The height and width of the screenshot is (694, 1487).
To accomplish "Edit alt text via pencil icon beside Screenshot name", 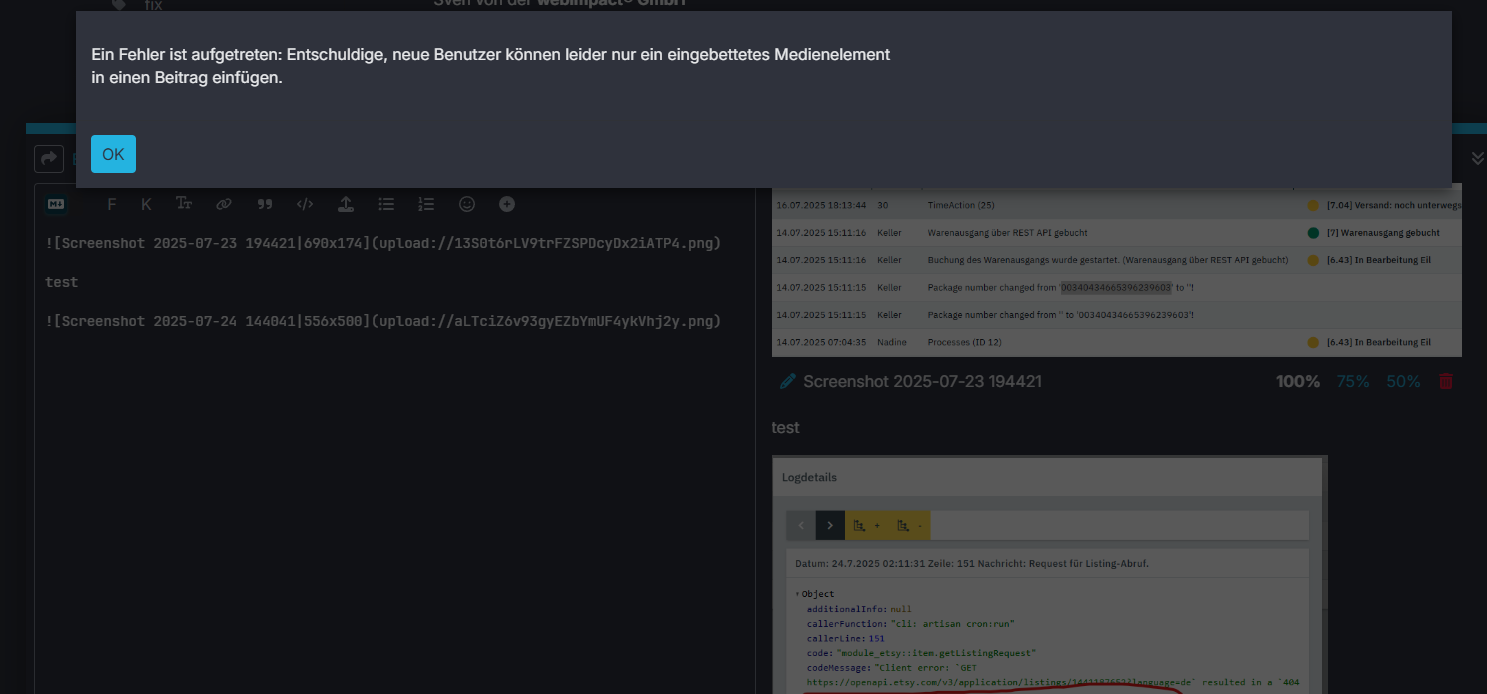I will click(x=788, y=381).
